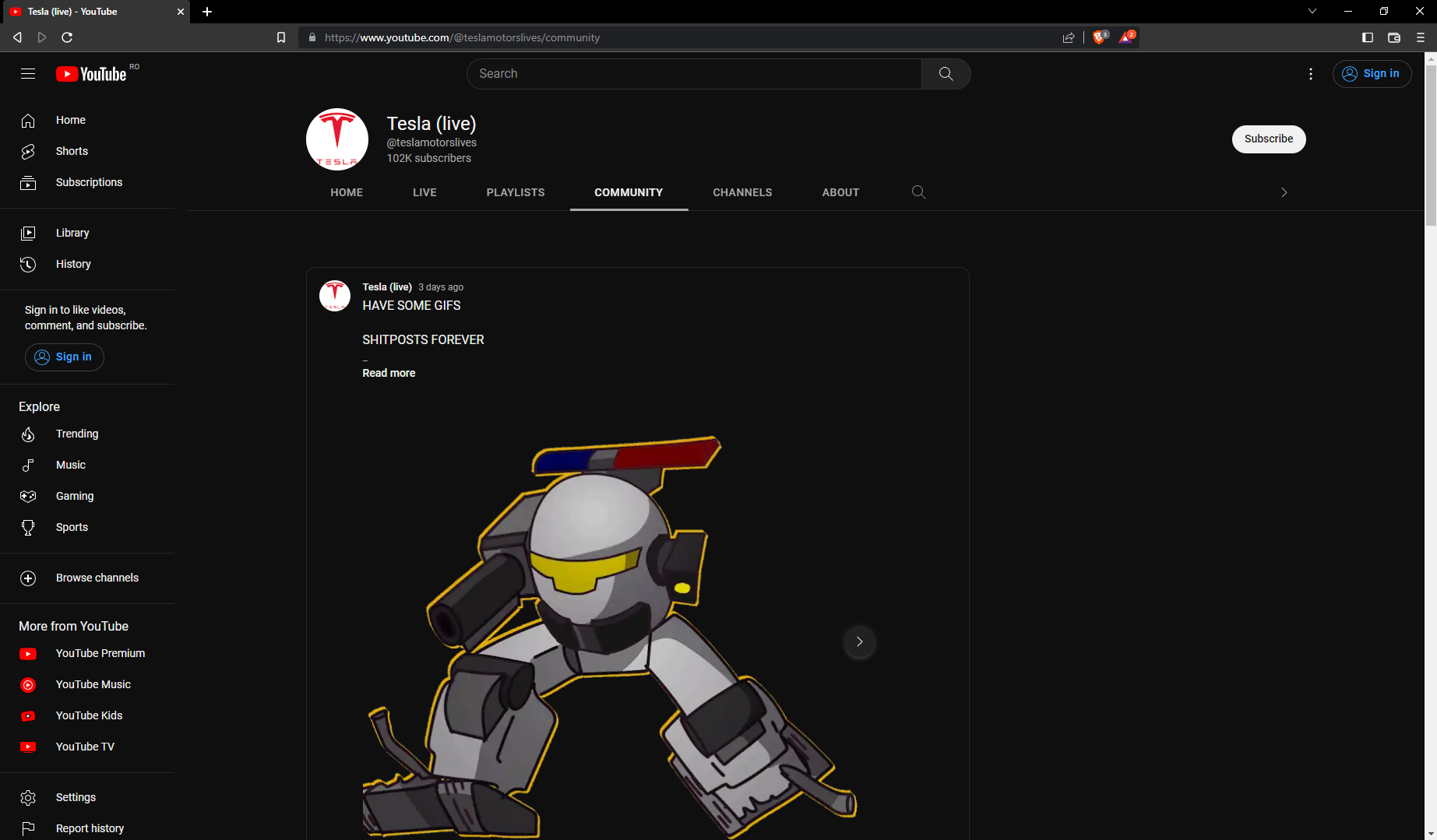Open the three-dot settings menu

[1311, 74]
